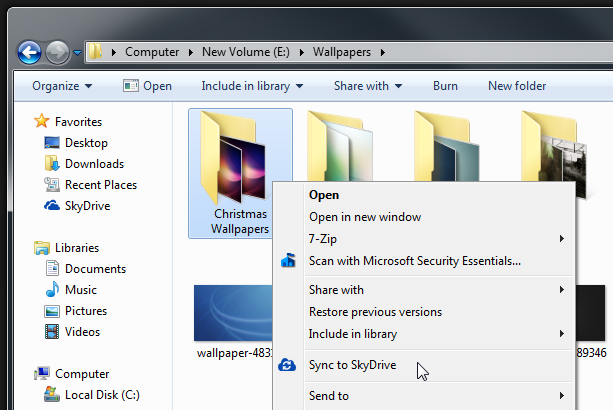613x410 pixels.
Task: Select Scan with Microsoft Security Essentials
Action: pyautogui.click(x=414, y=261)
